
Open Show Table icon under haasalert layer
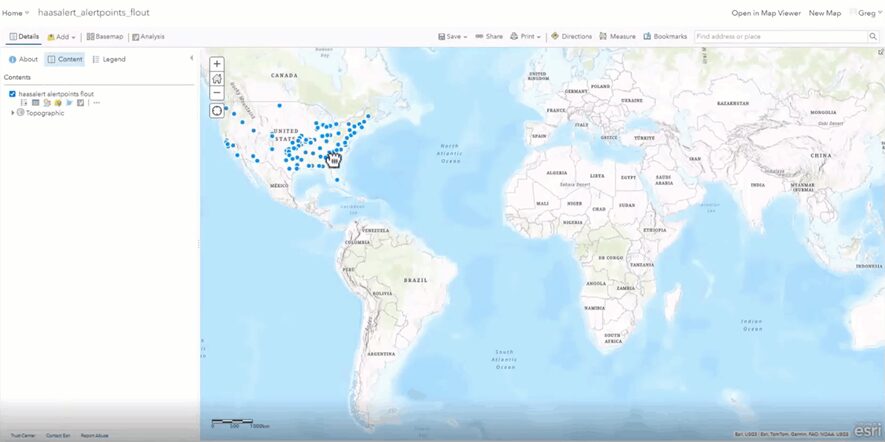click(x=35, y=103)
